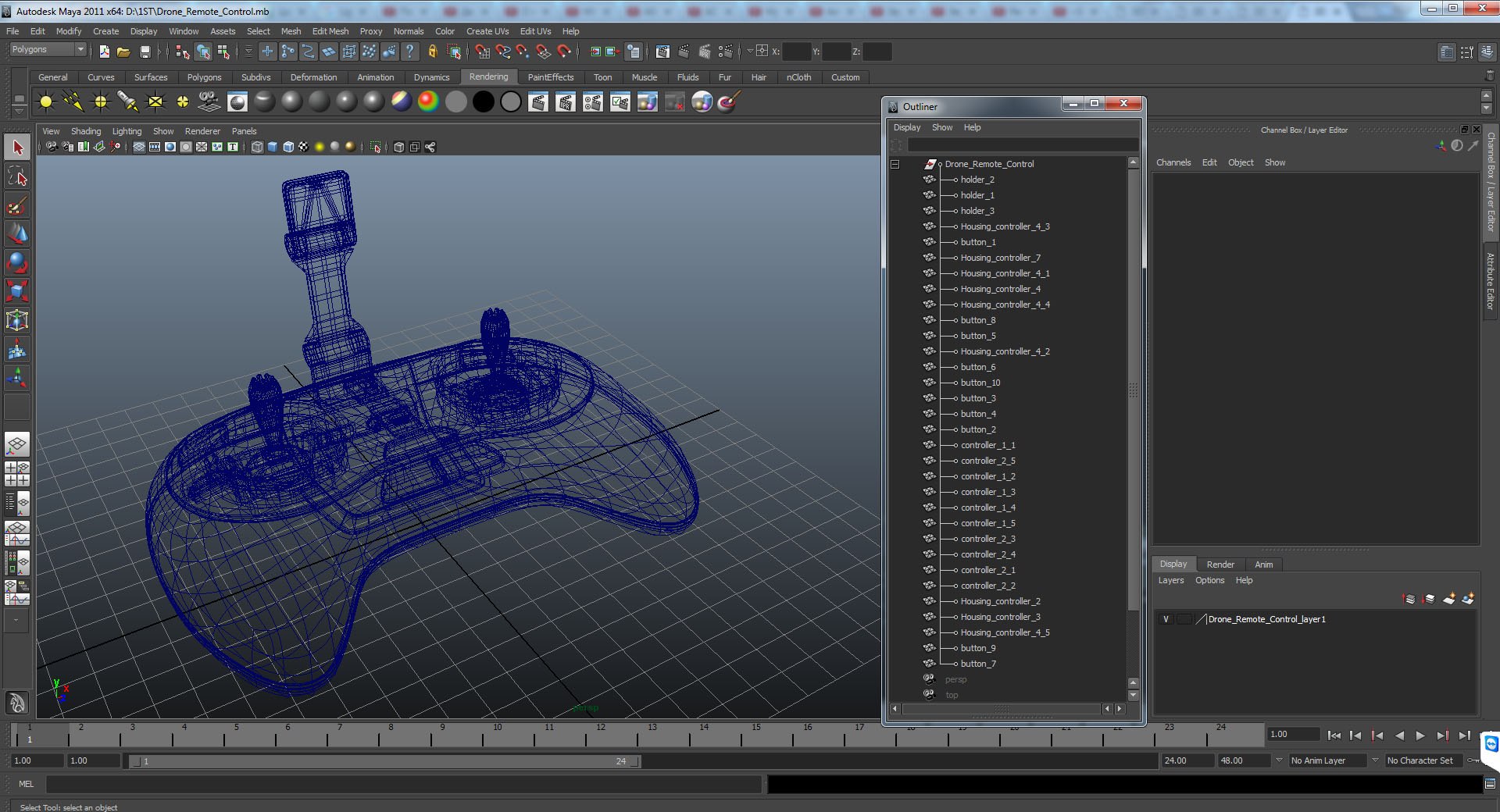Switch to the Animation shelf tab
Image resolution: width=1500 pixels, height=812 pixels.
pos(375,77)
